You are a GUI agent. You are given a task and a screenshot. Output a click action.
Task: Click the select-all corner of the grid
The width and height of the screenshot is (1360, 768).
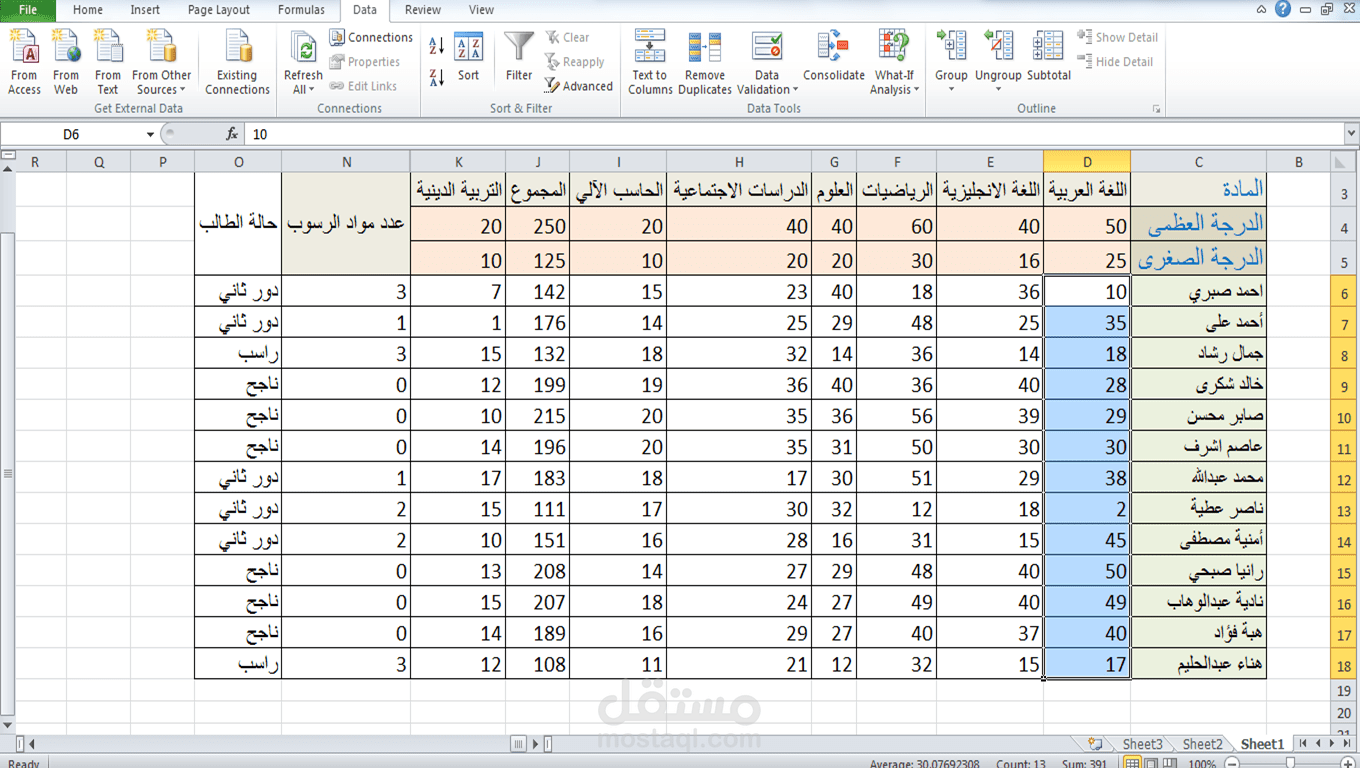[1343, 161]
